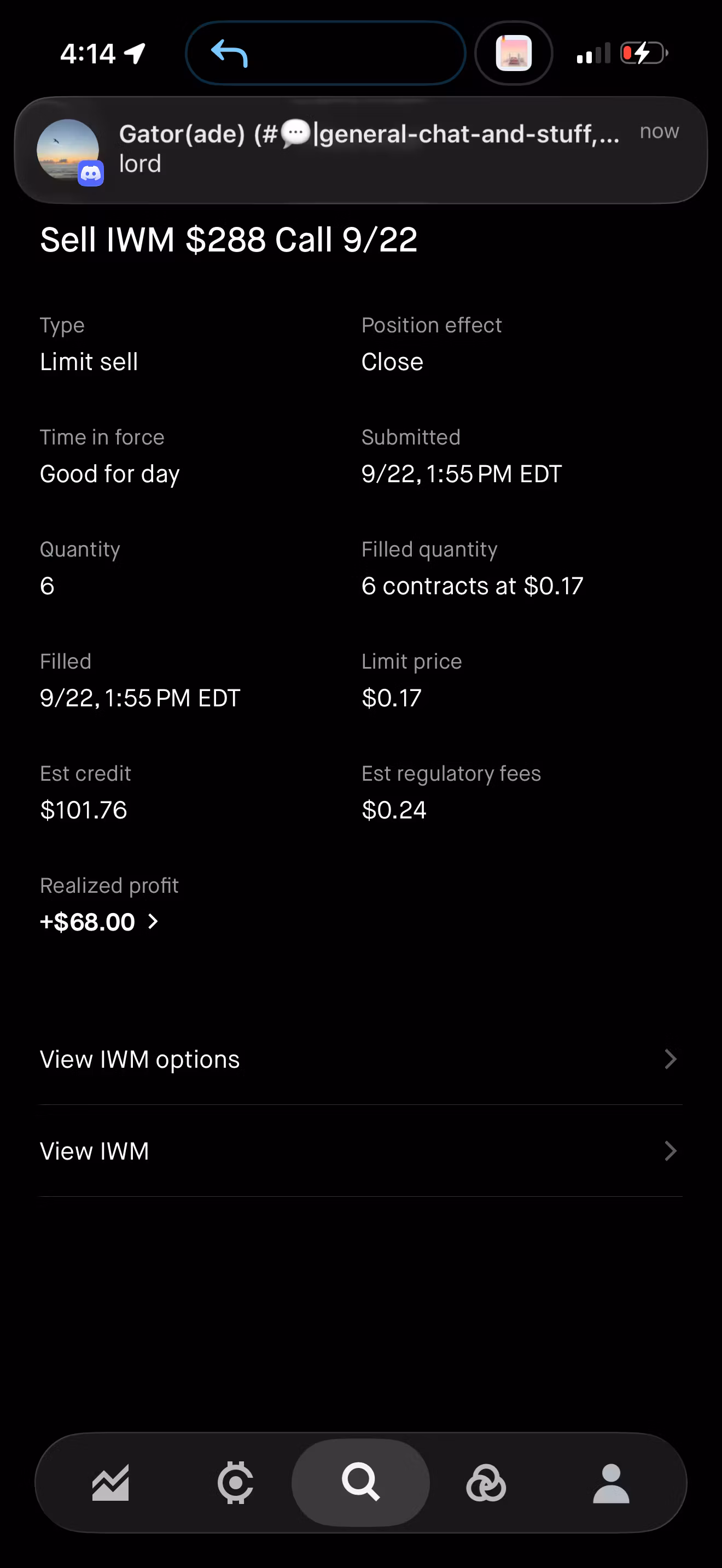Expand the realized profit +$68.00 details chevron
722x1568 pixels.
pyautogui.click(x=153, y=922)
